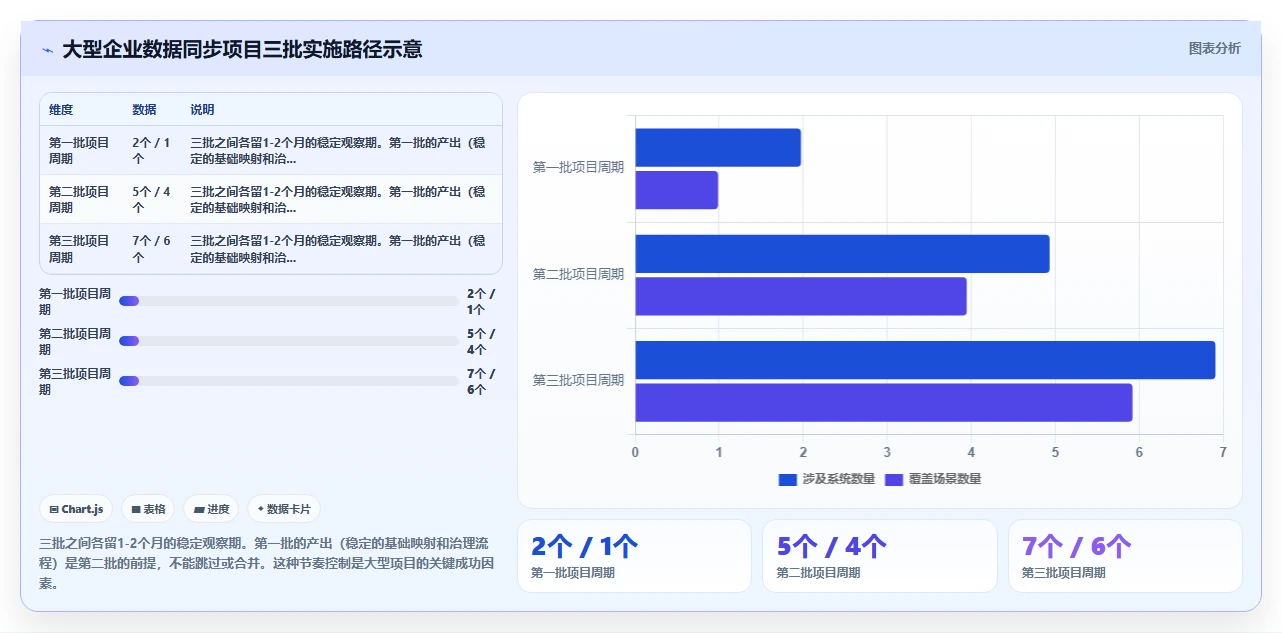The image size is (1282, 633).
Task: Click the 第二批项目周期 label beside its progress bar
Action: (75, 342)
